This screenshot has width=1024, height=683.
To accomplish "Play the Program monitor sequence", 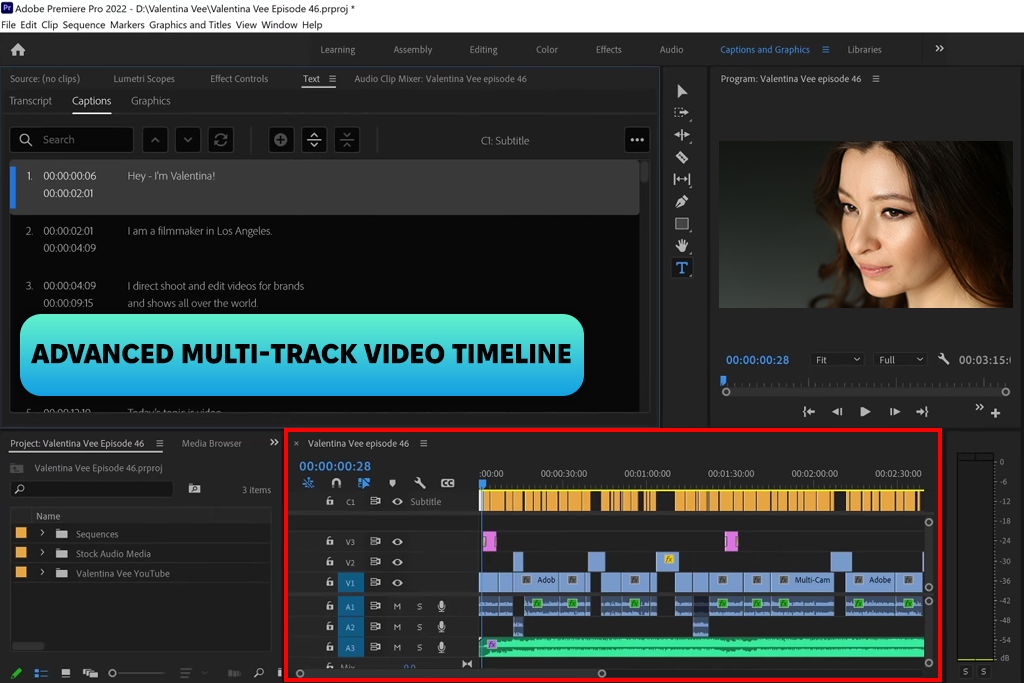I will pyautogui.click(x=865, y=412).
